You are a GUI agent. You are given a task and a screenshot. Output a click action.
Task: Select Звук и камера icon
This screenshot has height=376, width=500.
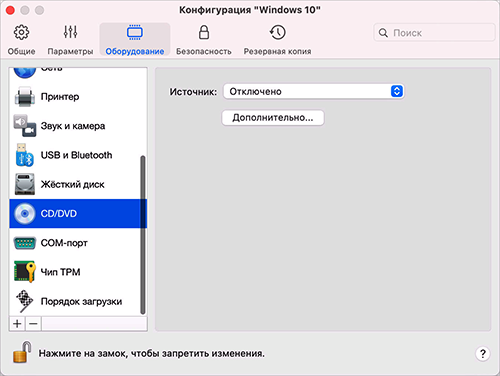tap(25, 126)
